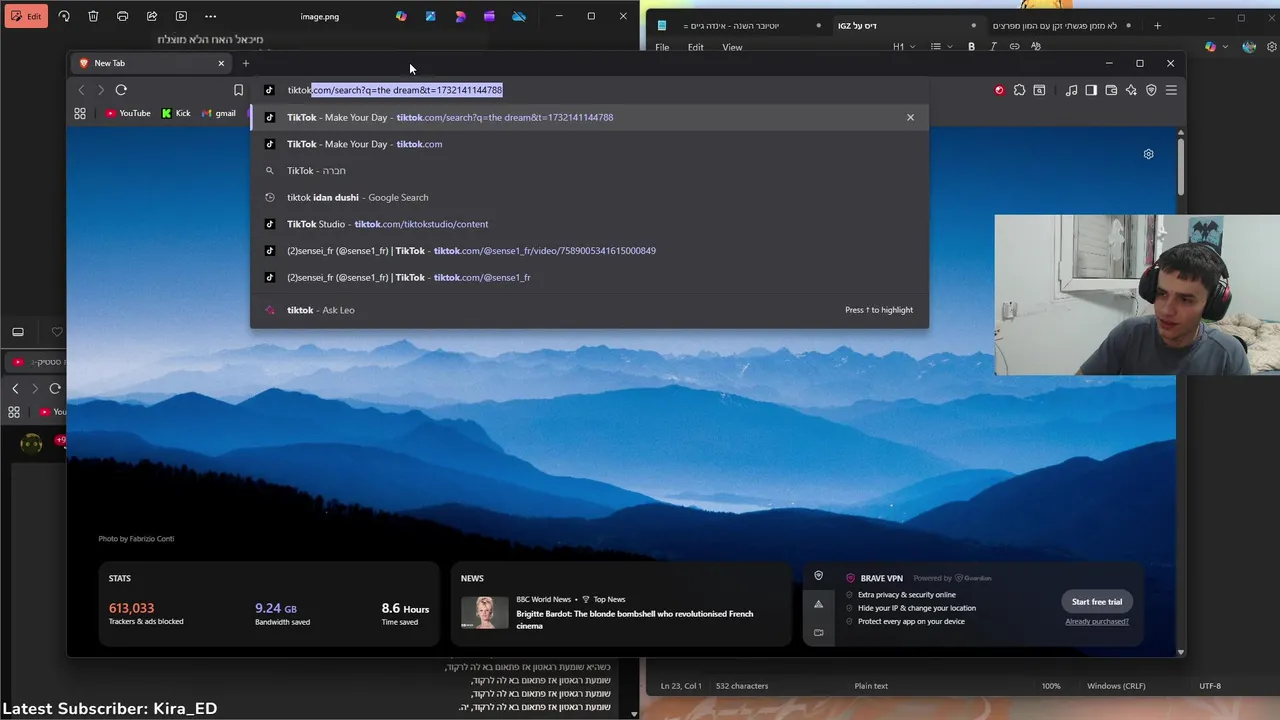Remove the highlighted suggestion with X

pos(910,117)
